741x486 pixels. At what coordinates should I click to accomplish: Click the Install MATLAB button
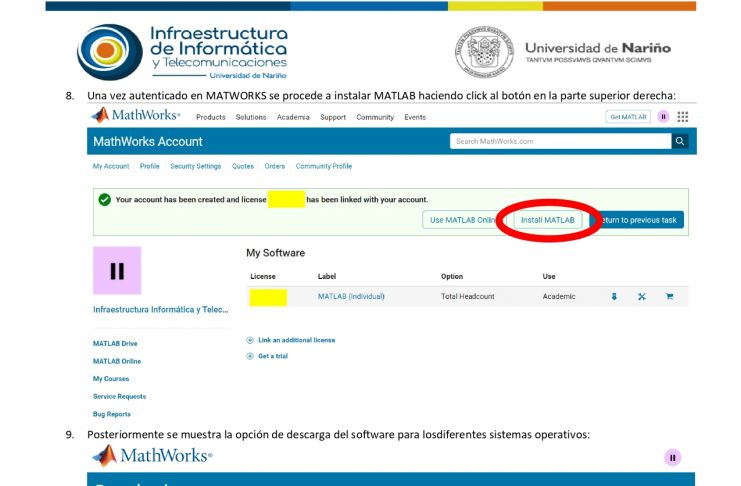point(548,220)
